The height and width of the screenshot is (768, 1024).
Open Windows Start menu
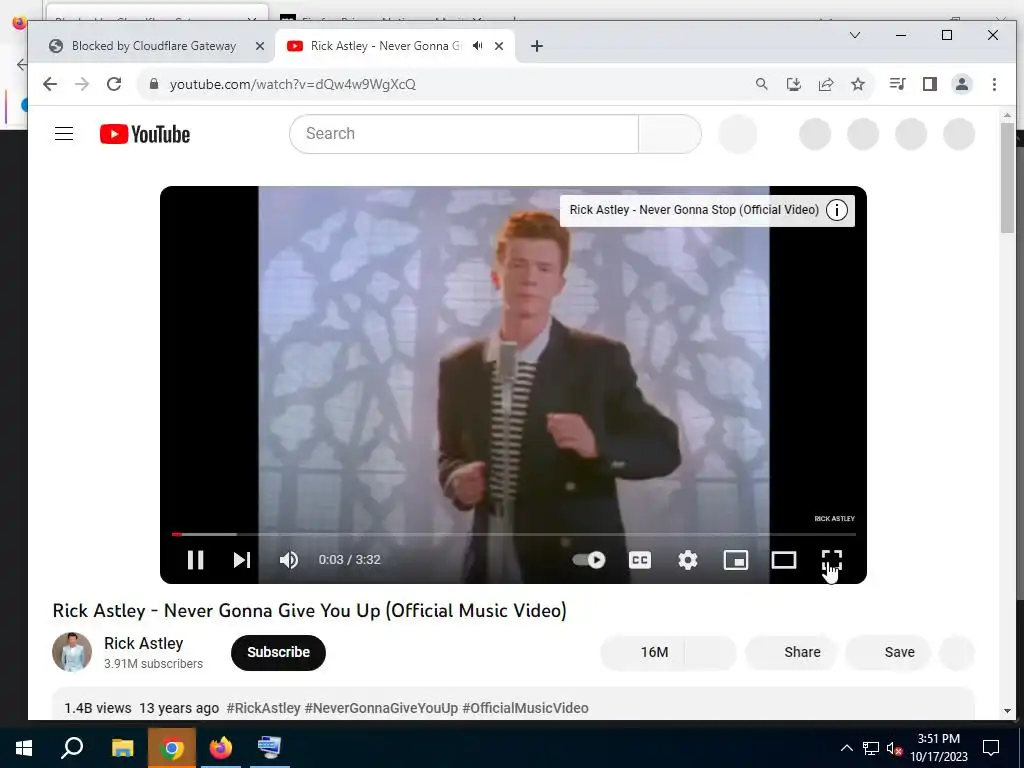pyautogui.click(x=24, y=748)
